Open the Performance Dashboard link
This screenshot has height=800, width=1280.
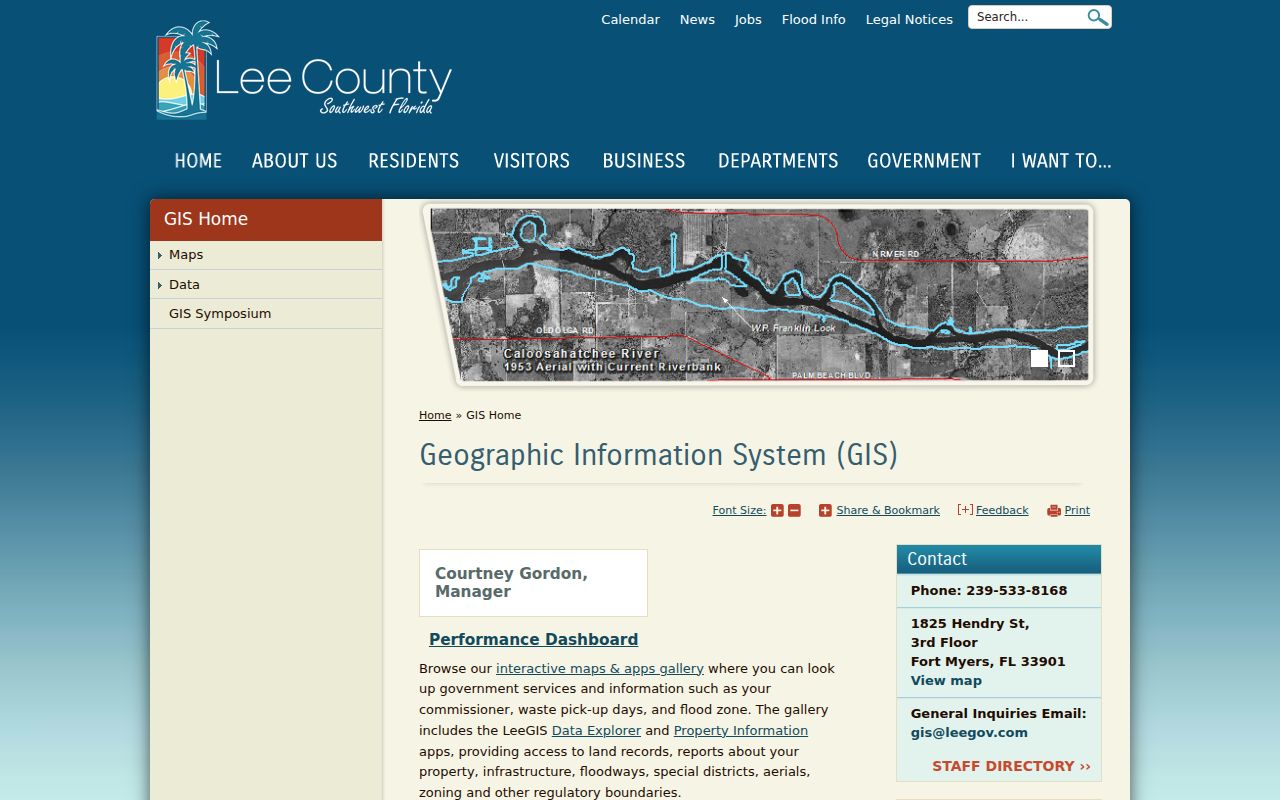pos(533,640)
